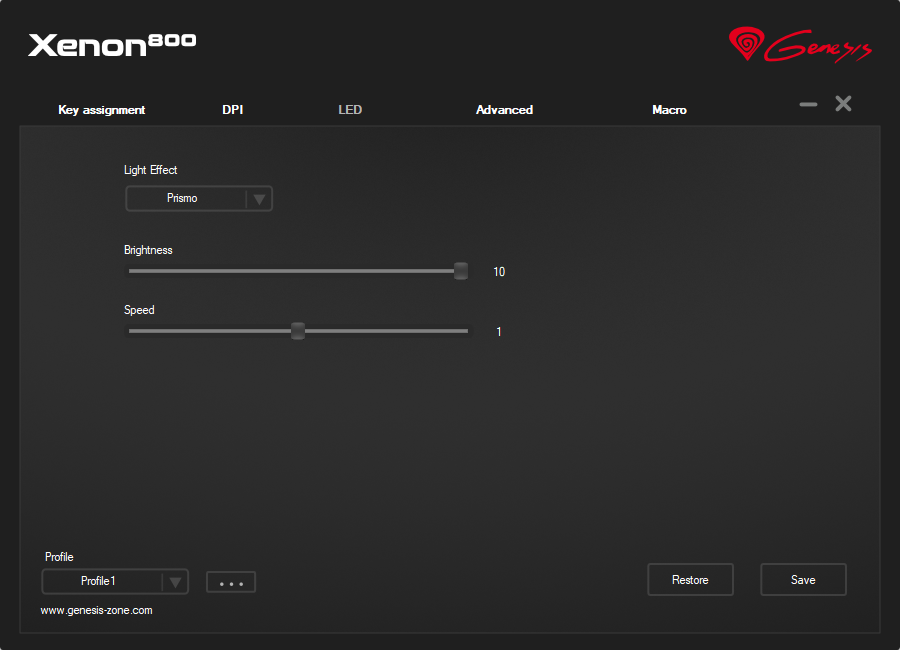This screenshot has width=900, height=650.
Task: Minimize the Xenon 800 window
Action: pyautogui.click(x=808, y=104)
